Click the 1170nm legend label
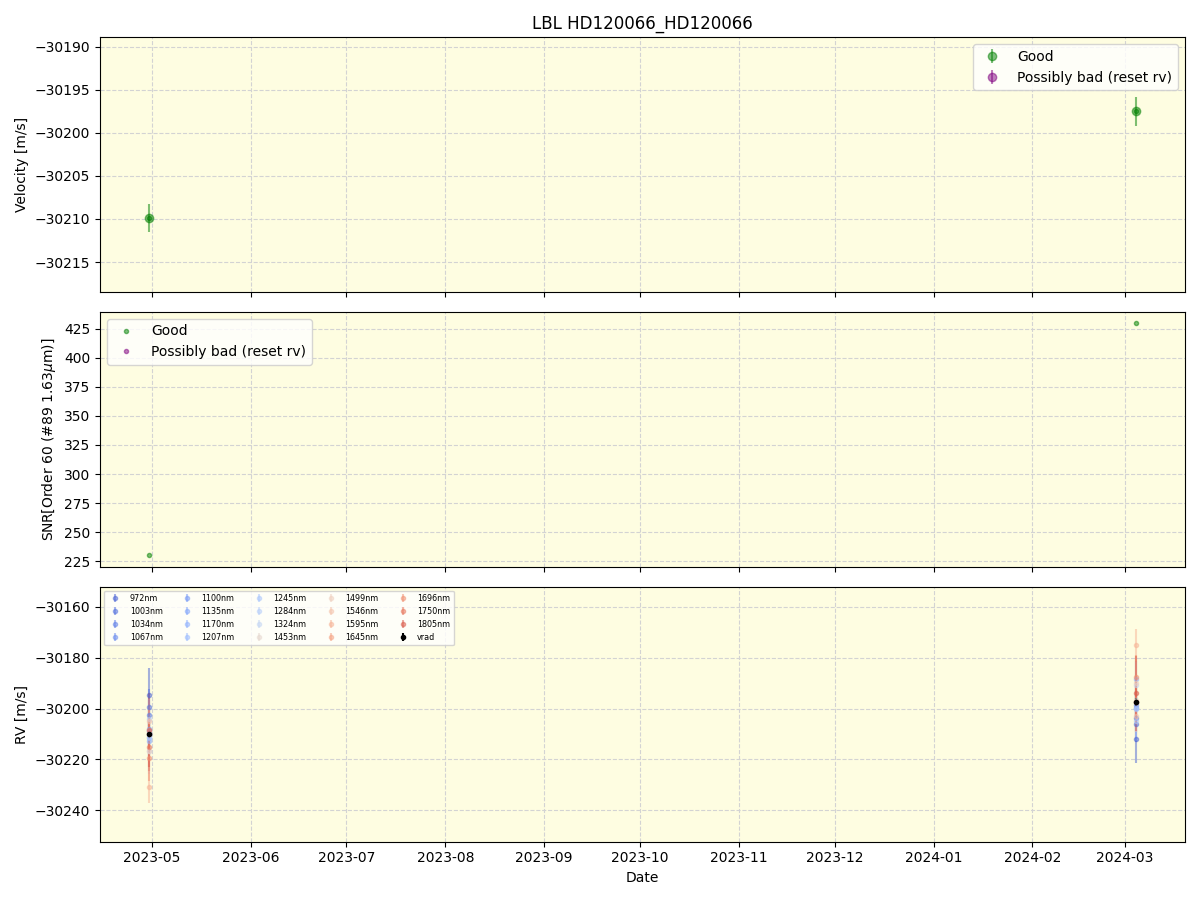Image resolution: width=1200 pixels, height=900 pixels. (218, 624)
